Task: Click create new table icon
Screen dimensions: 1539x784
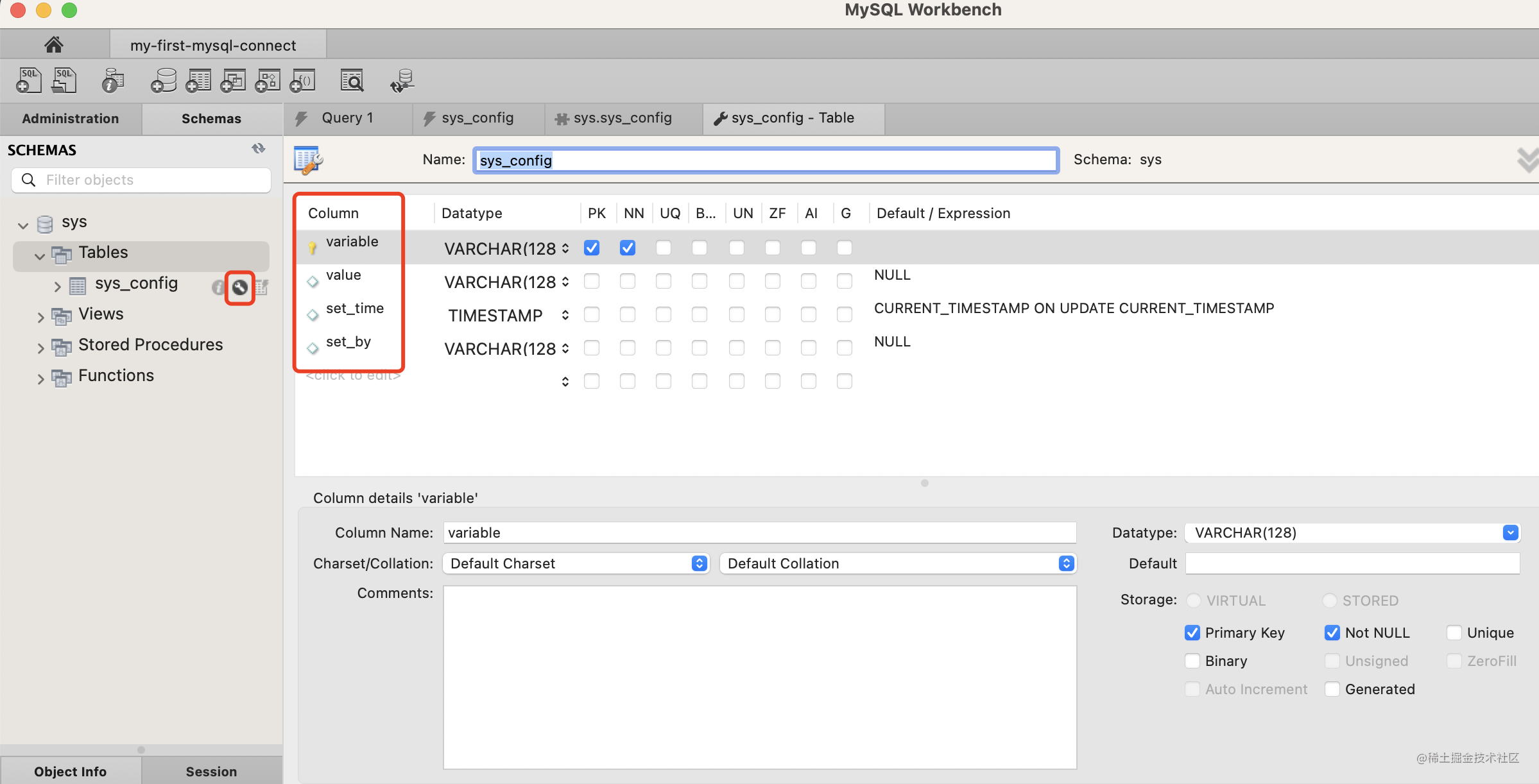Action: [198, 81]
